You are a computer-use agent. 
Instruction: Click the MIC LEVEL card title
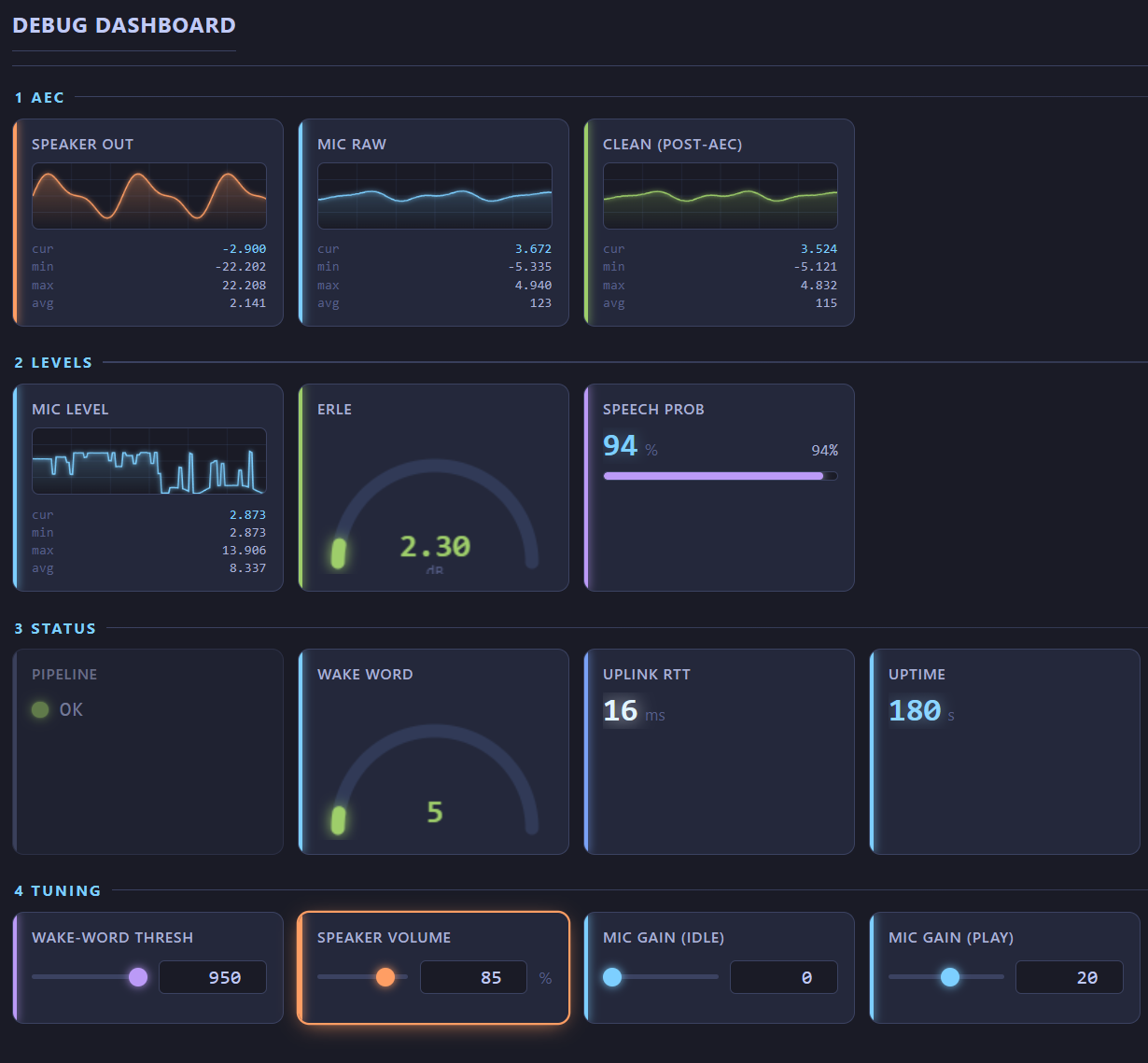coord(70,409)
